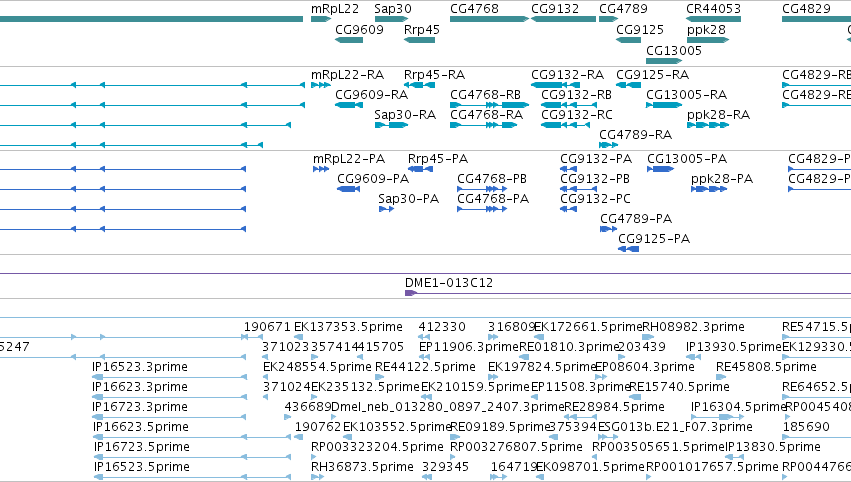This screenshot has width=851, height=482.
Task: Click the CG4789-PA protein label
Action: pyautogui.click(x=636, y=218)
